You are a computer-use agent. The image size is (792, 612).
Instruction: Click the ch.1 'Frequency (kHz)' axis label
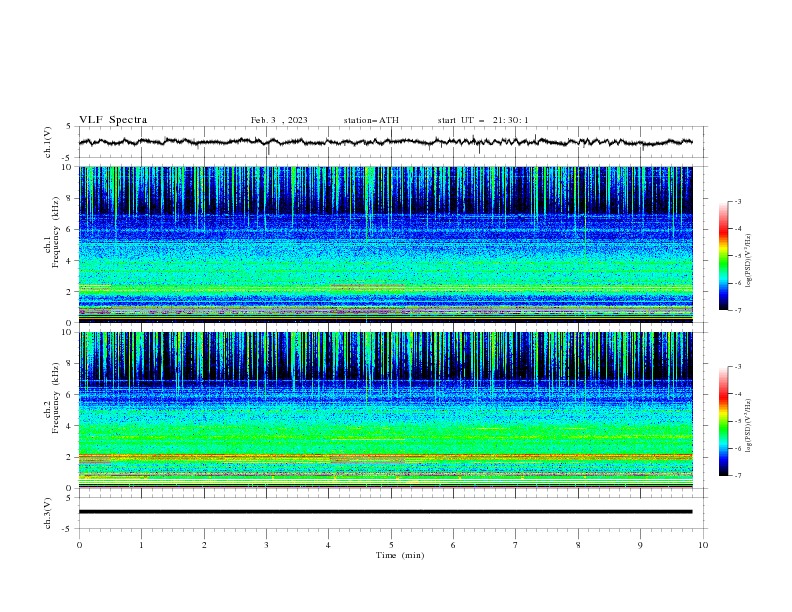point(56,233)
